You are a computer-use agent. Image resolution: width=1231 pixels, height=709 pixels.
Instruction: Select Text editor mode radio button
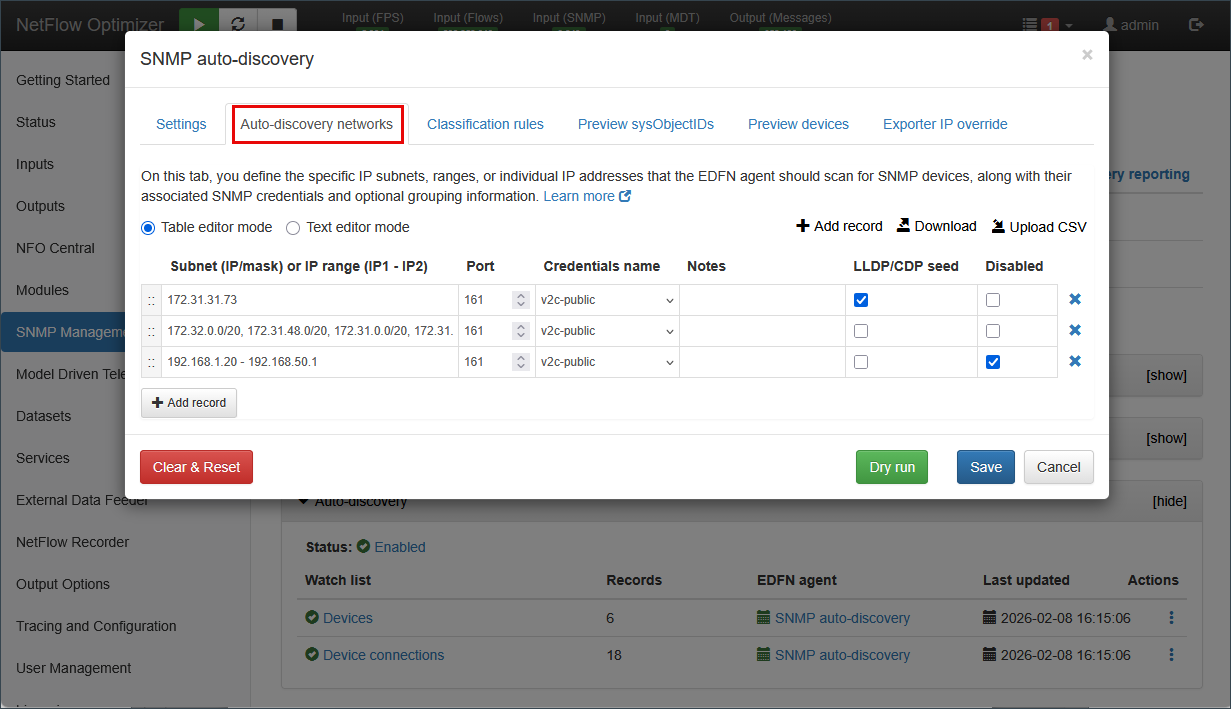coord(293,228)
